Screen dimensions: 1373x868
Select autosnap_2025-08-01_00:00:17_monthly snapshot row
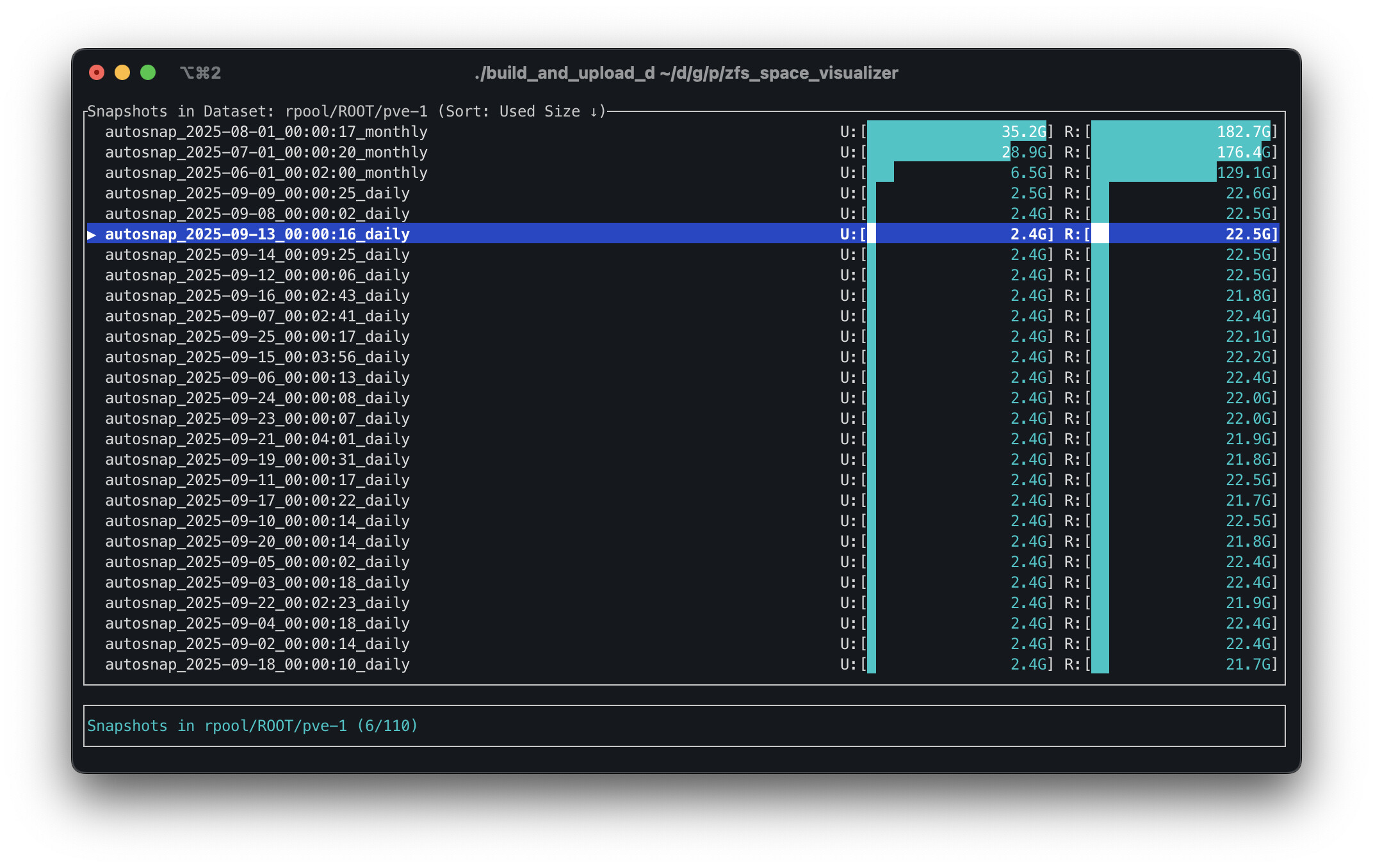coord(266,132)
